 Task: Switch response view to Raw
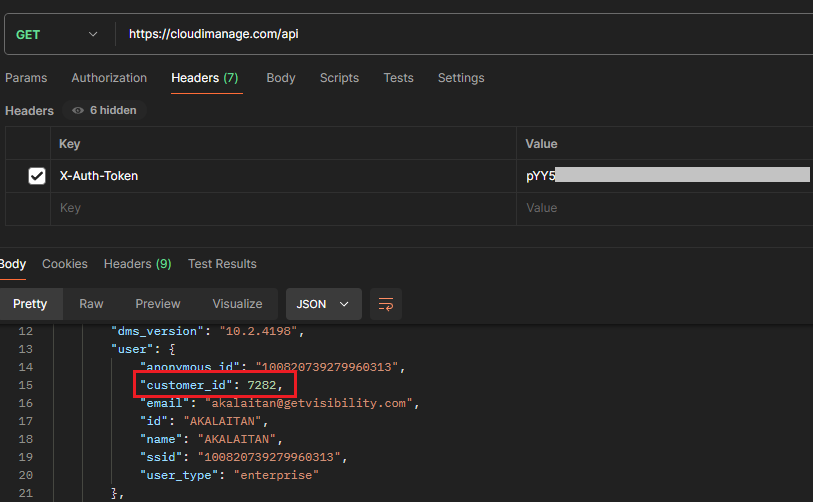tap(91, 303)
